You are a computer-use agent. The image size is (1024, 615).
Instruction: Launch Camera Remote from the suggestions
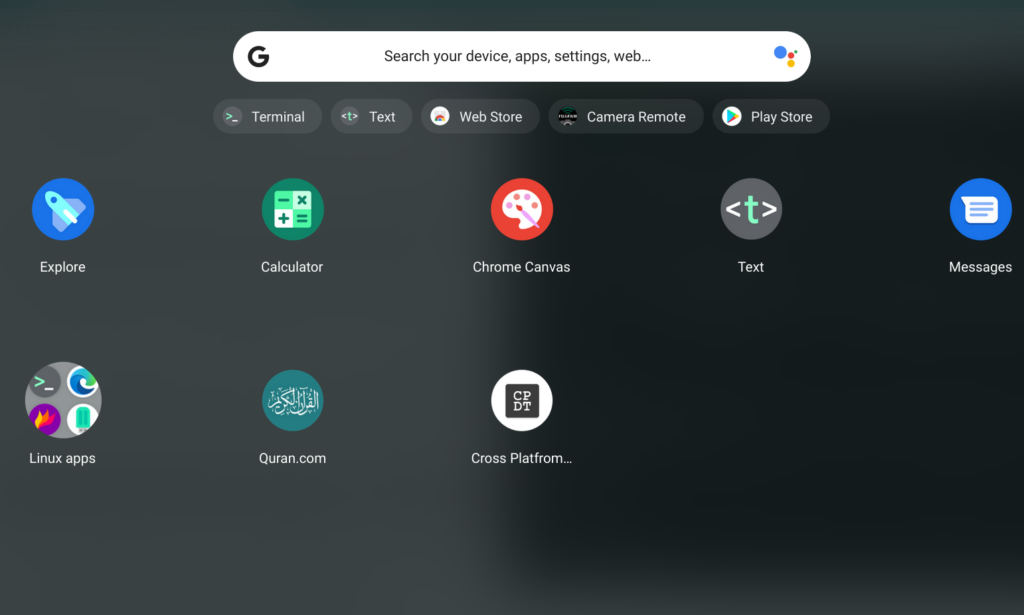(x=625, y=116)
